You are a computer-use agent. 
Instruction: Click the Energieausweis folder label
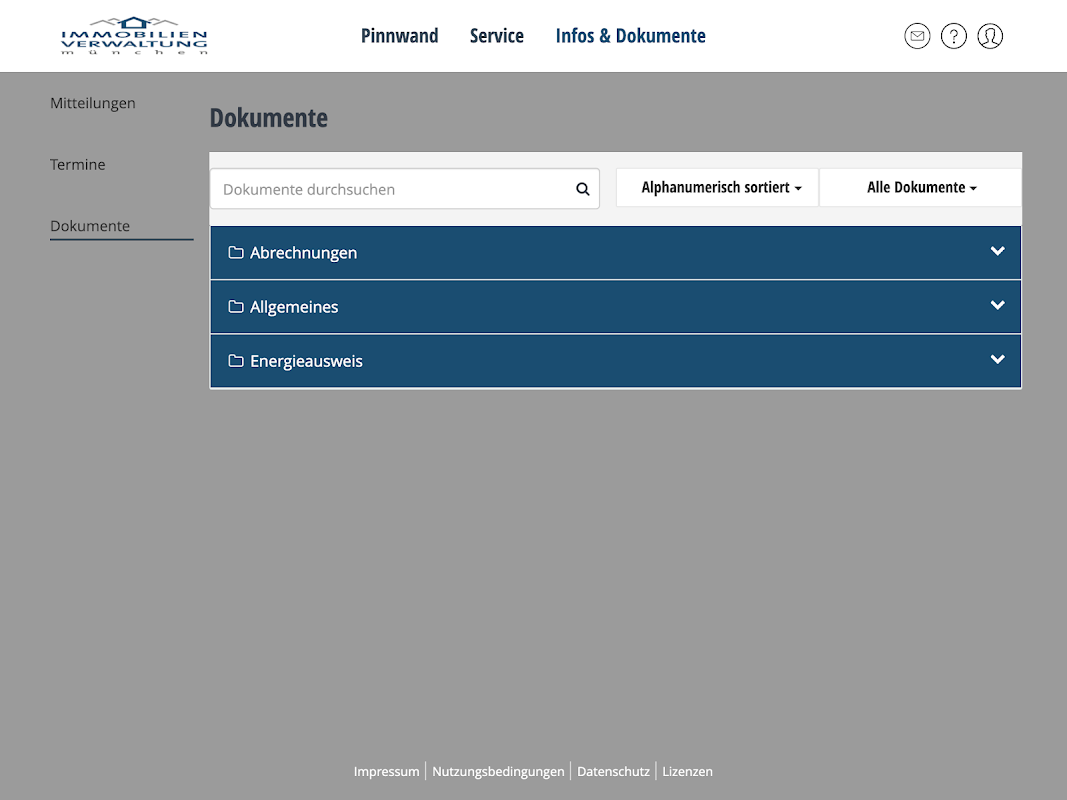pos(306,361)
